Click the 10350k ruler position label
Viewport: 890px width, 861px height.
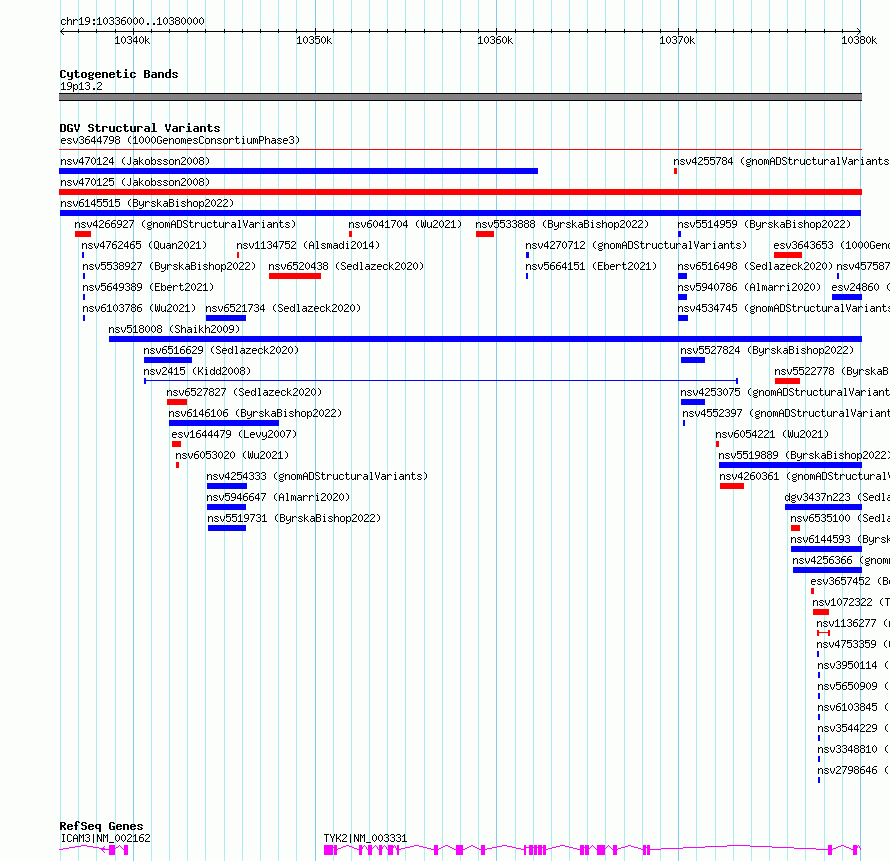314,40
